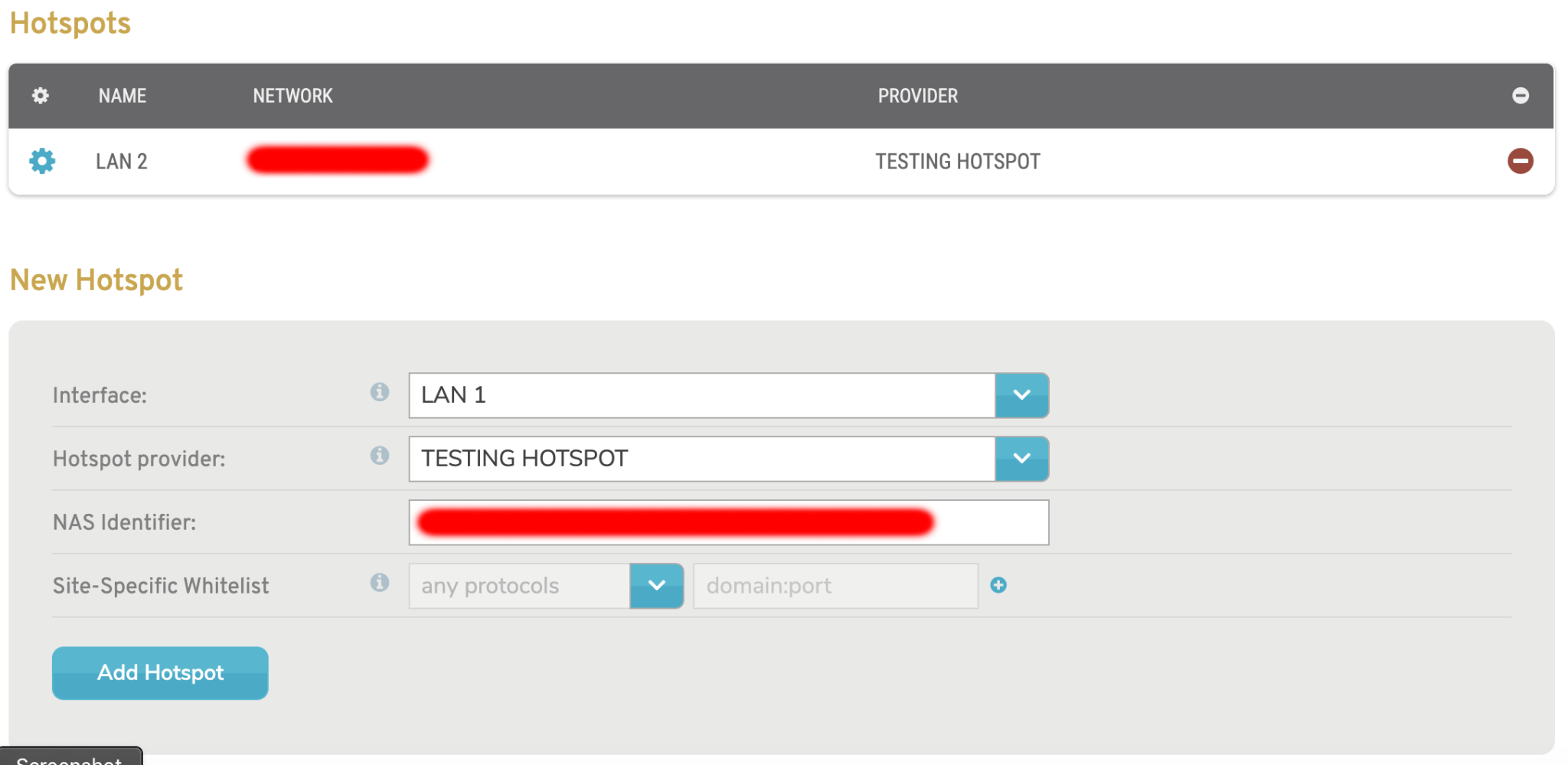Image resolution: width=1568 pixels, height=765 pixels.
Task: Select TESTING HOTSPOT in the provider column
Action: 956,161
